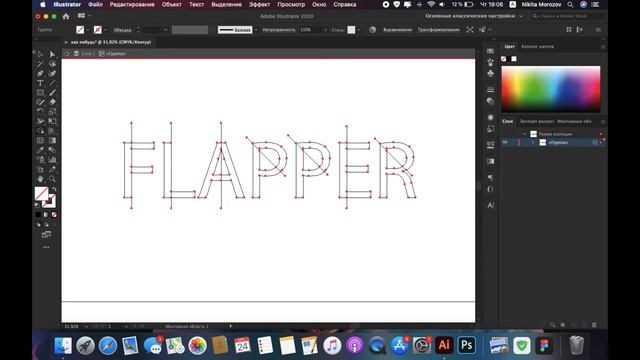
Task: Apply Gradient mode in toolbox
Action: click(46, 215)
